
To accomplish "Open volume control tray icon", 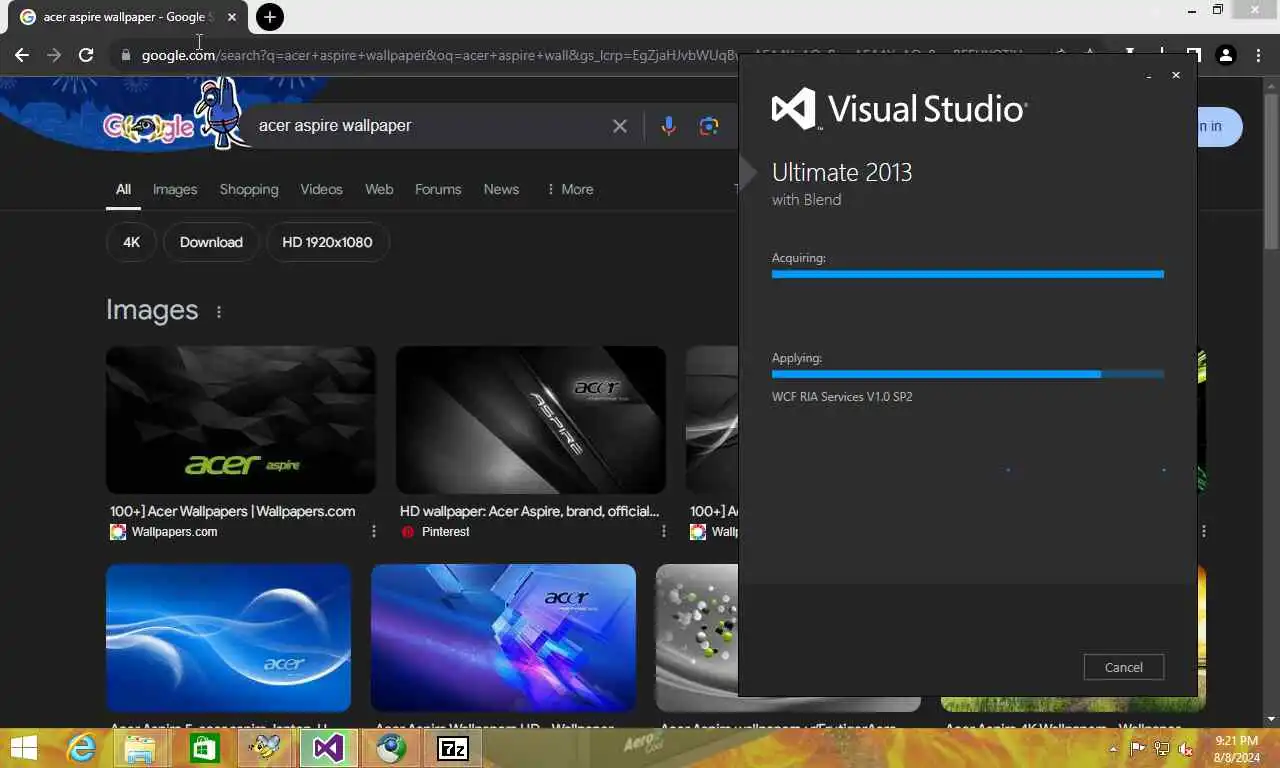I will tap(1185, 748).
